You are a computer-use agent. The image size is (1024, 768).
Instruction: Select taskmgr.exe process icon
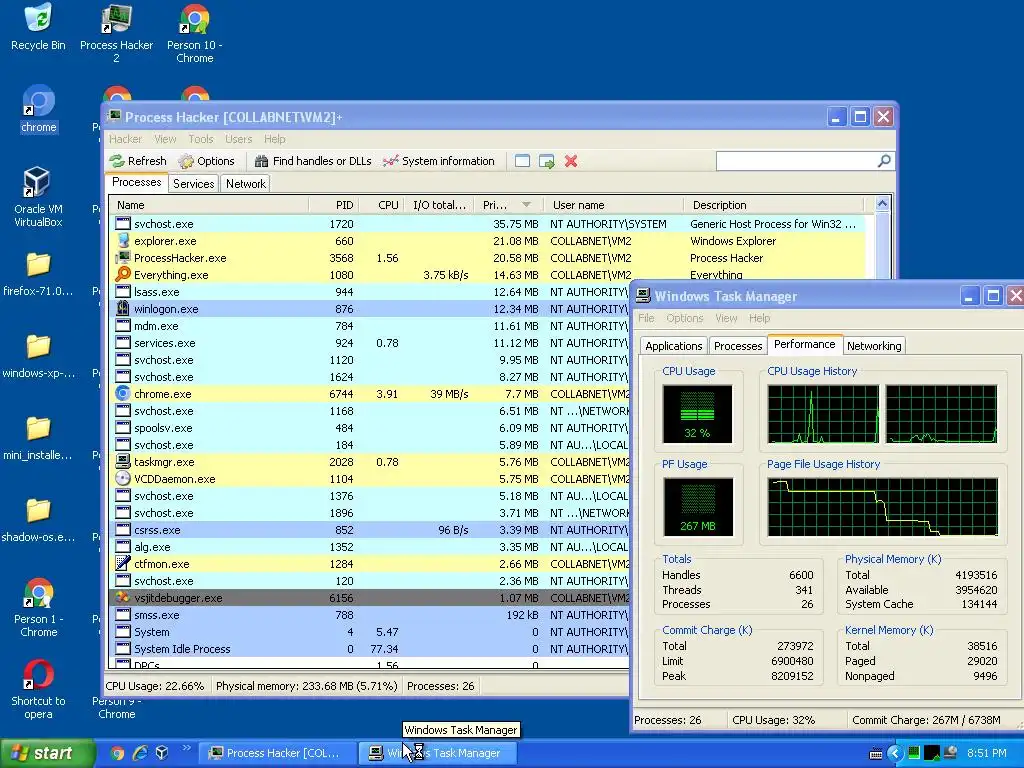123,461
